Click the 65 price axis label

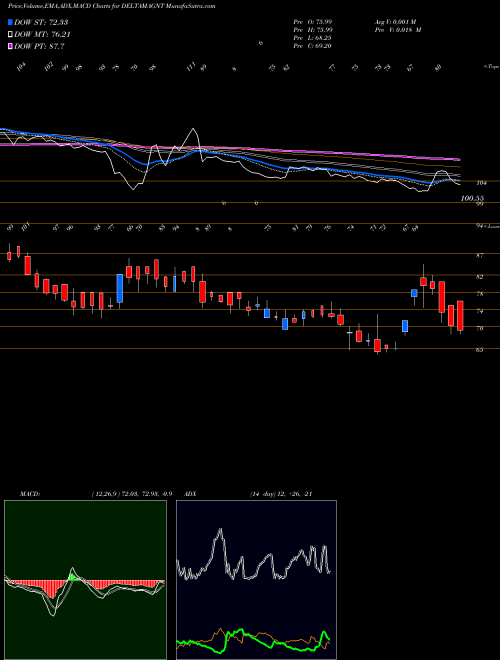pos(480,350)
